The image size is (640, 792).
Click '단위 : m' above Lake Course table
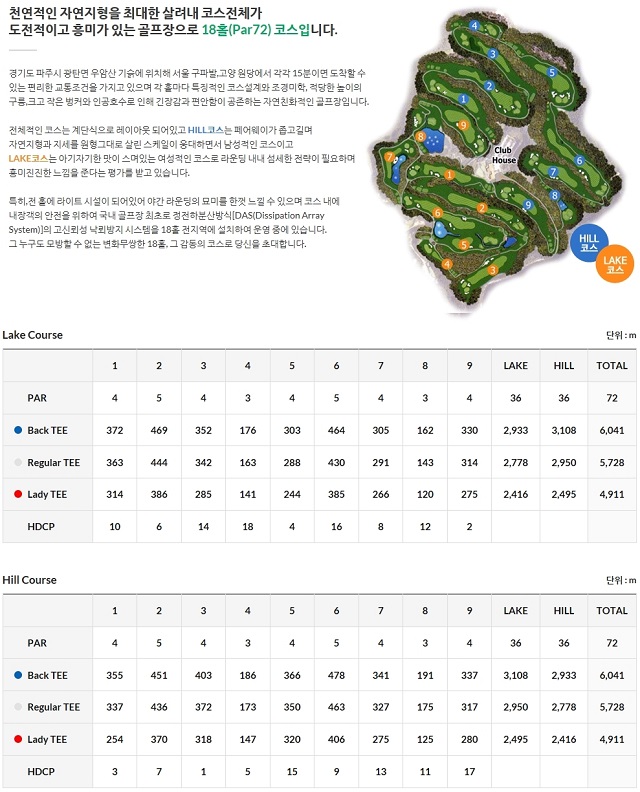pyautogui.click(x=621, y=335)
